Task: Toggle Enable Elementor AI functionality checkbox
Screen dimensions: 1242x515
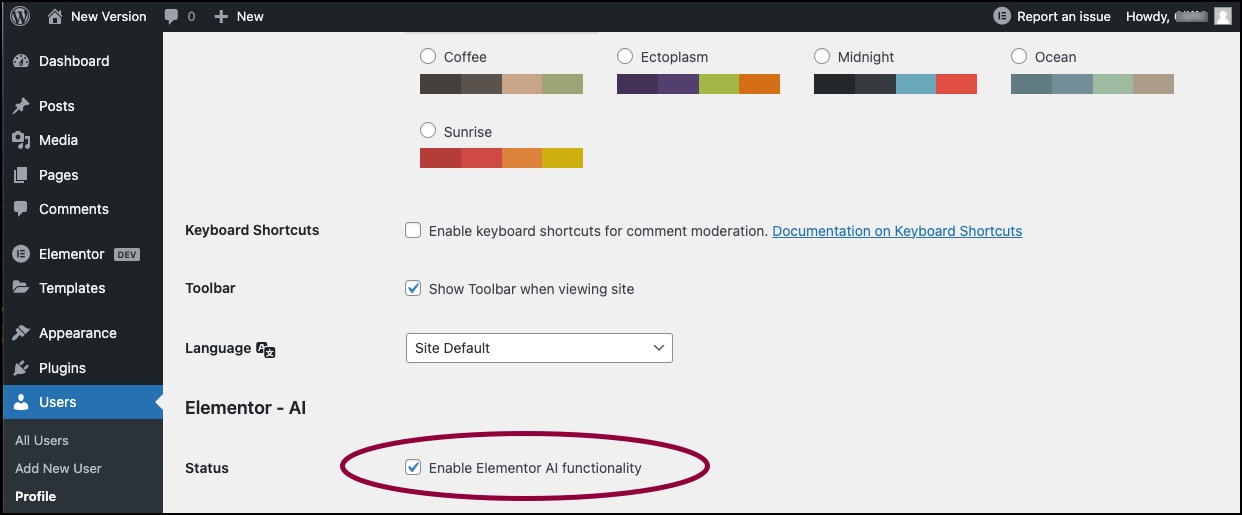Action: pos(413,467)
